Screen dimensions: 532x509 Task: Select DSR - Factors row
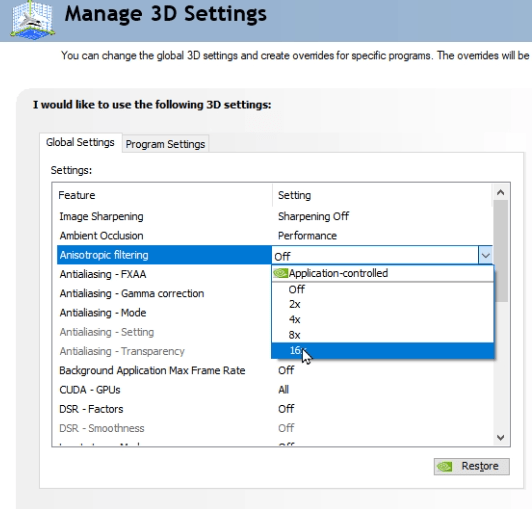point(274,409)
